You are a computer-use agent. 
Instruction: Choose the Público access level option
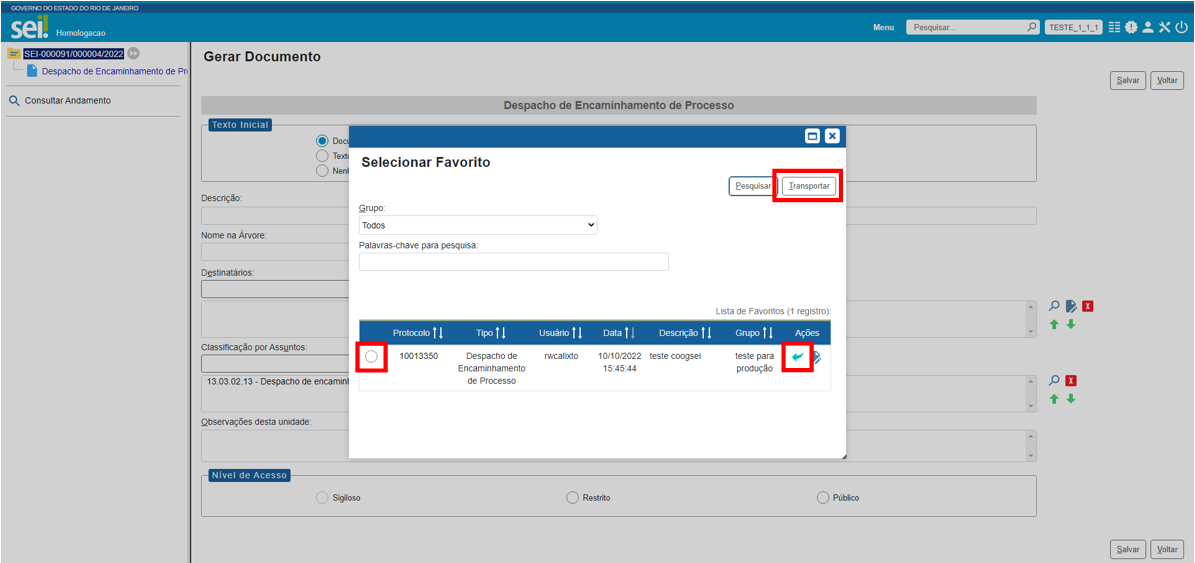pos(823,497)
